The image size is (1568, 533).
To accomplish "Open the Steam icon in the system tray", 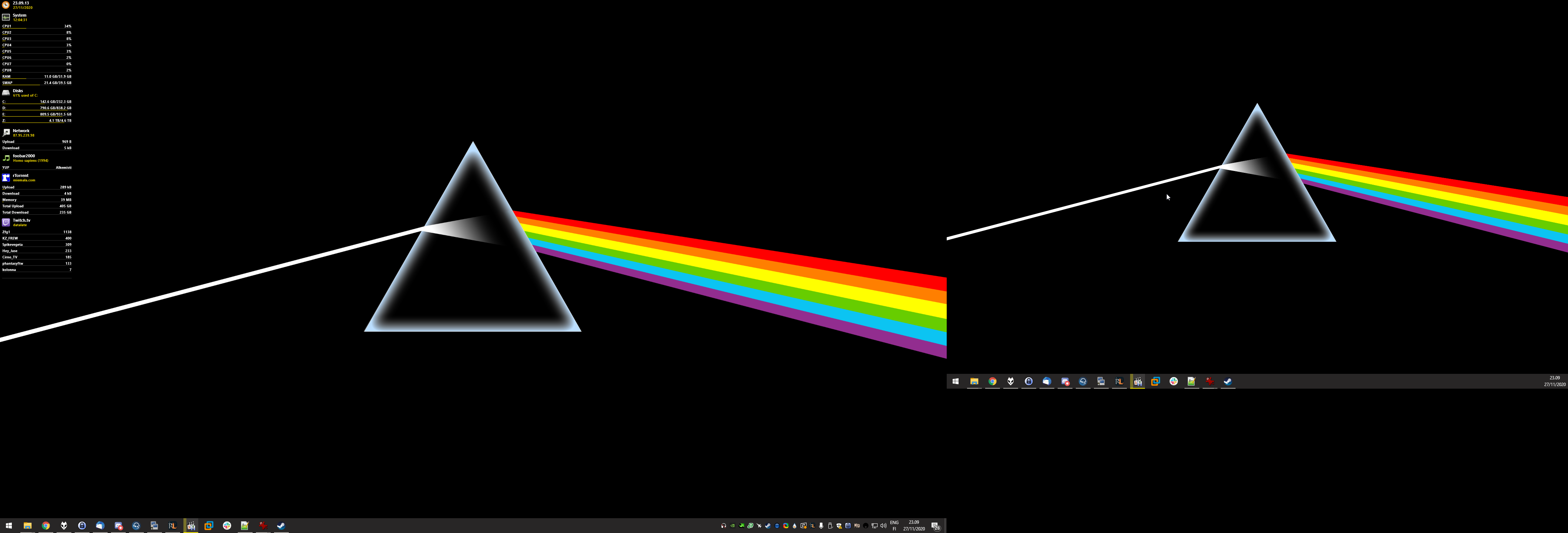I will (x=768, y=526).
